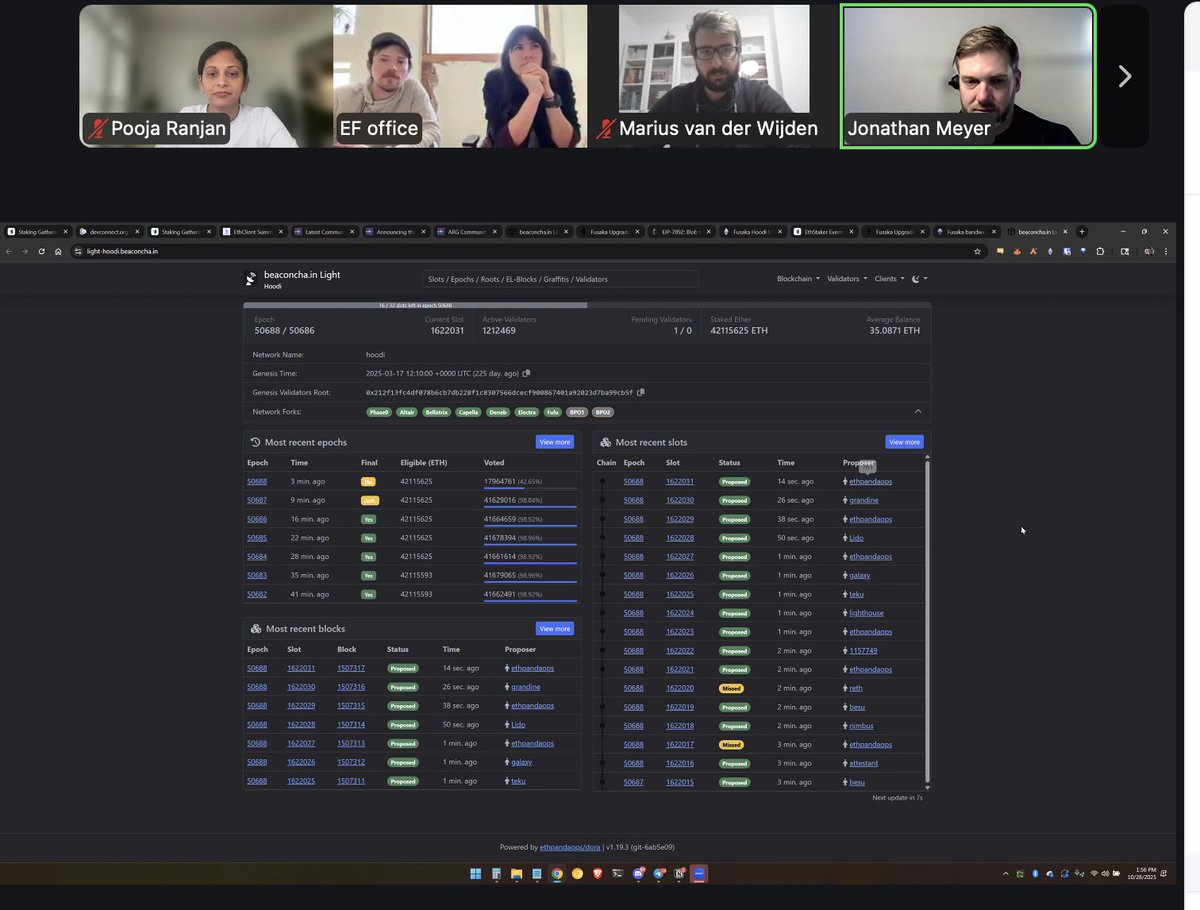Click the Most recent blocks cubes icon
Image resolution: width=1200 pixels, height=910 pixels.
click(256, 629)
